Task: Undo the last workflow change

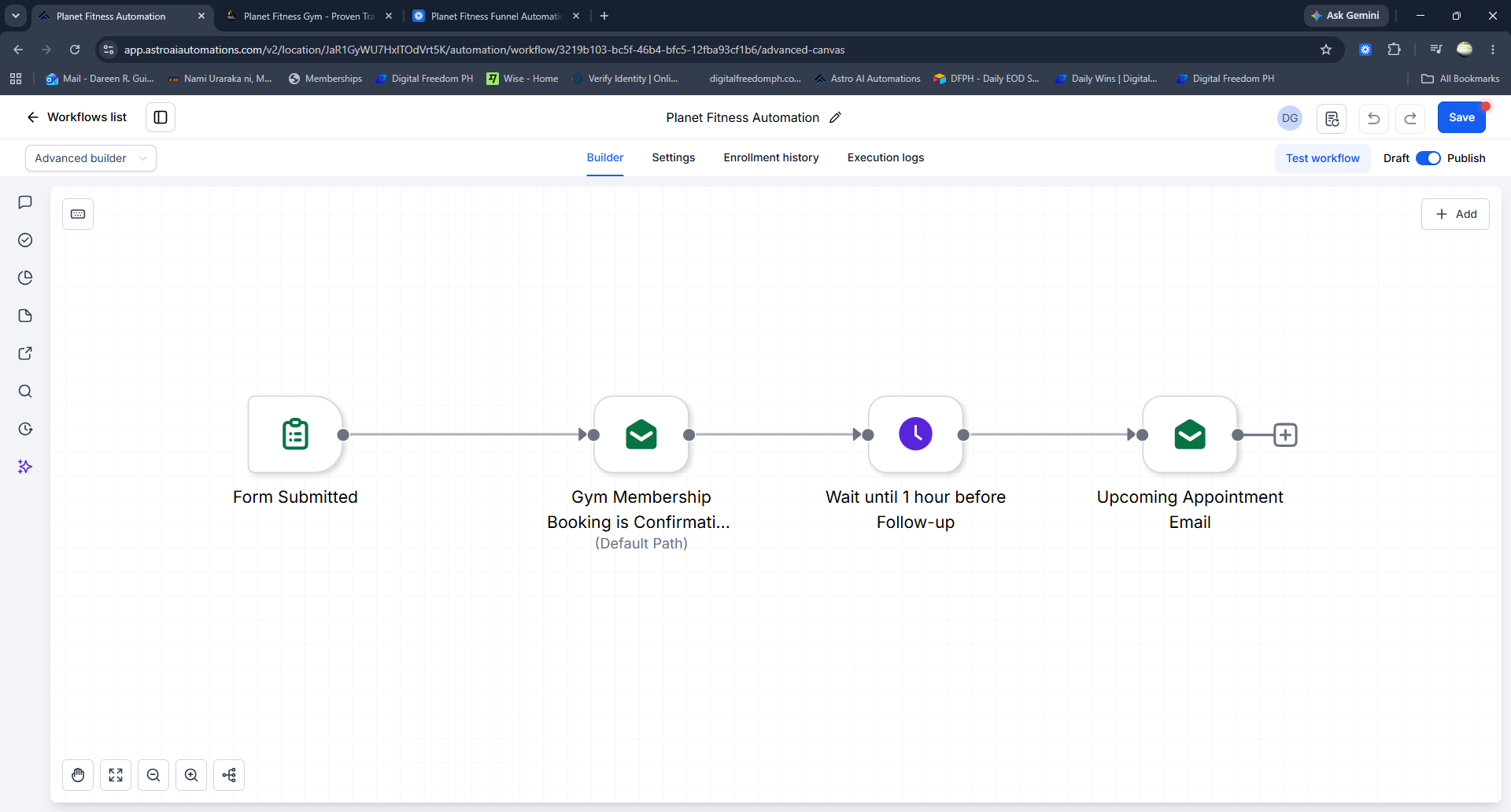Action: click(1373, 118)
